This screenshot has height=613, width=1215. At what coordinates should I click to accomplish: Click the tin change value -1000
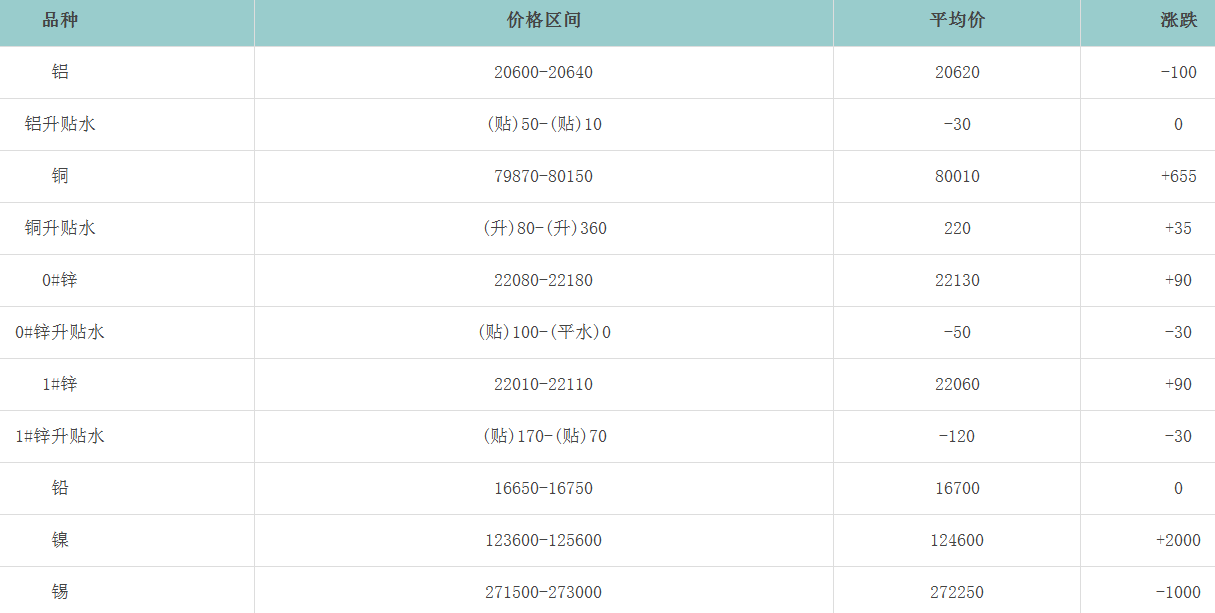click(x=1178, y=592)
